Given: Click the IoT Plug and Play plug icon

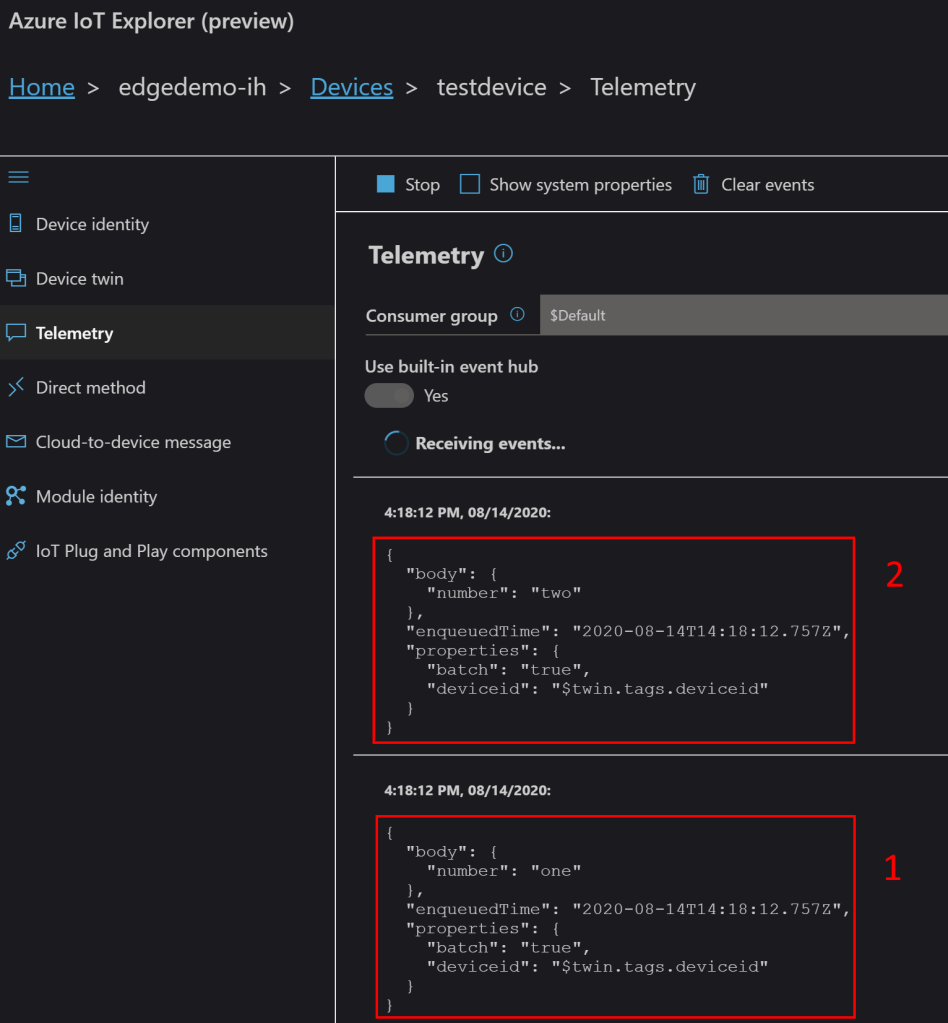Looking at the screenshot, I should point(16,551).
